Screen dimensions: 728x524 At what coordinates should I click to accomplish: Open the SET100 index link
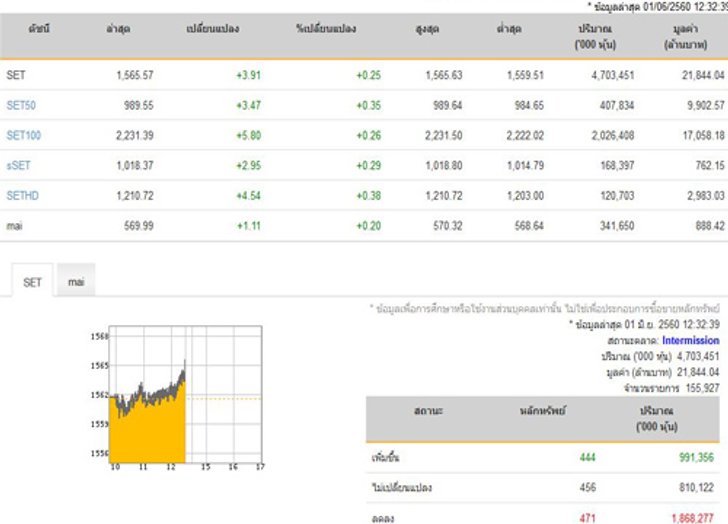[24, 136]
